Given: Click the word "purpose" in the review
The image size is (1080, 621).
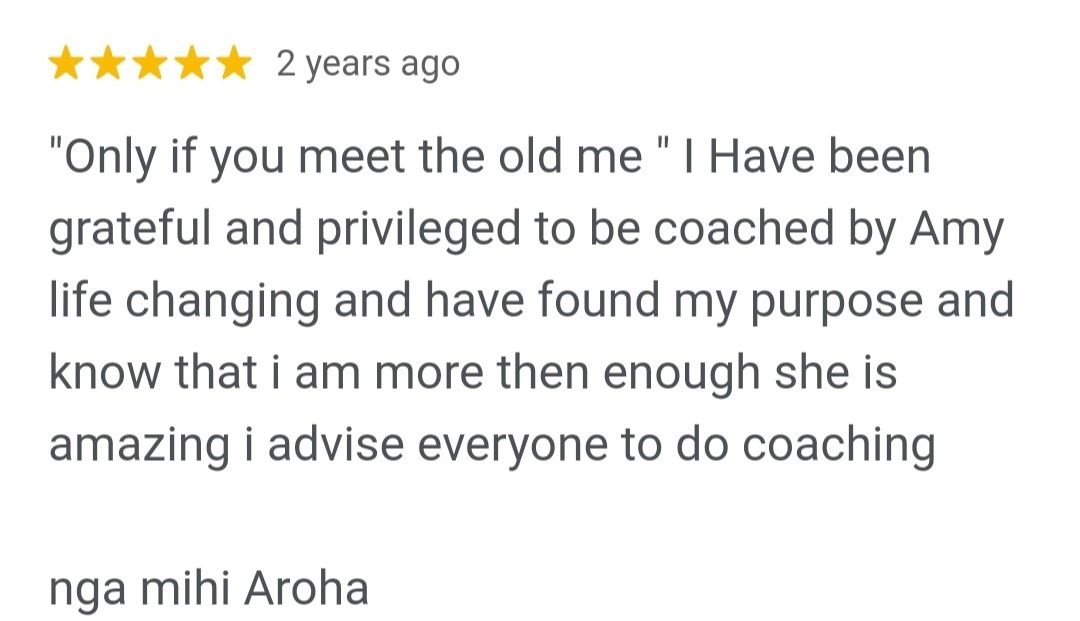Looking at the screenshot, I should pyautogui.click(x=836, y=304).
